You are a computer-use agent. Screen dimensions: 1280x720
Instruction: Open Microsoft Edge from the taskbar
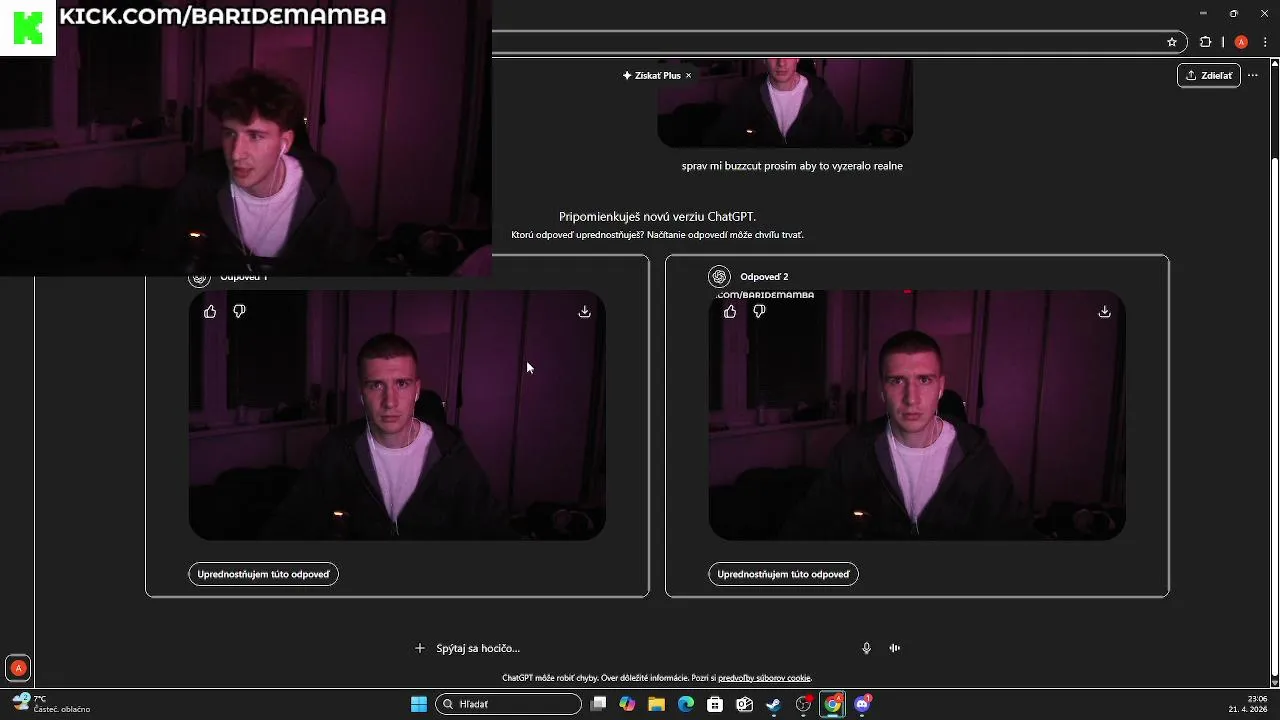click(x=686, y=704)
